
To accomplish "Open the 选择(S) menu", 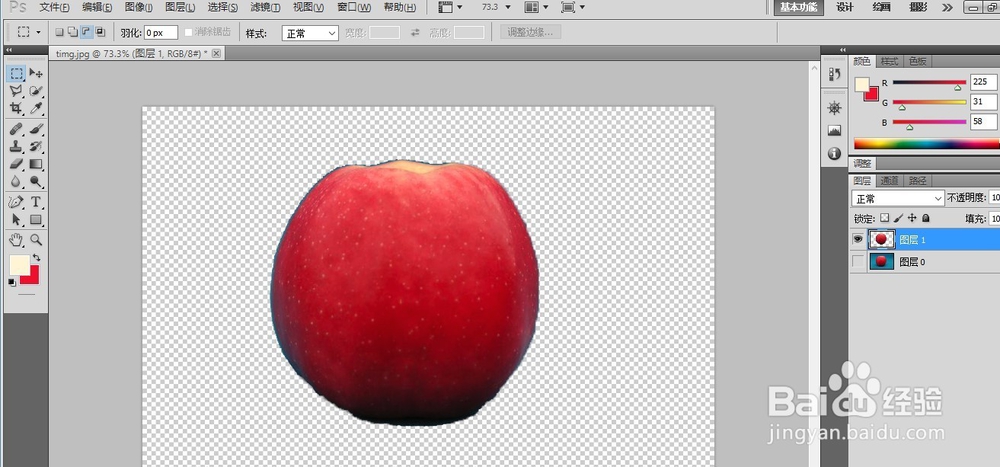I will pyautogui.click(x=223, y=8).
